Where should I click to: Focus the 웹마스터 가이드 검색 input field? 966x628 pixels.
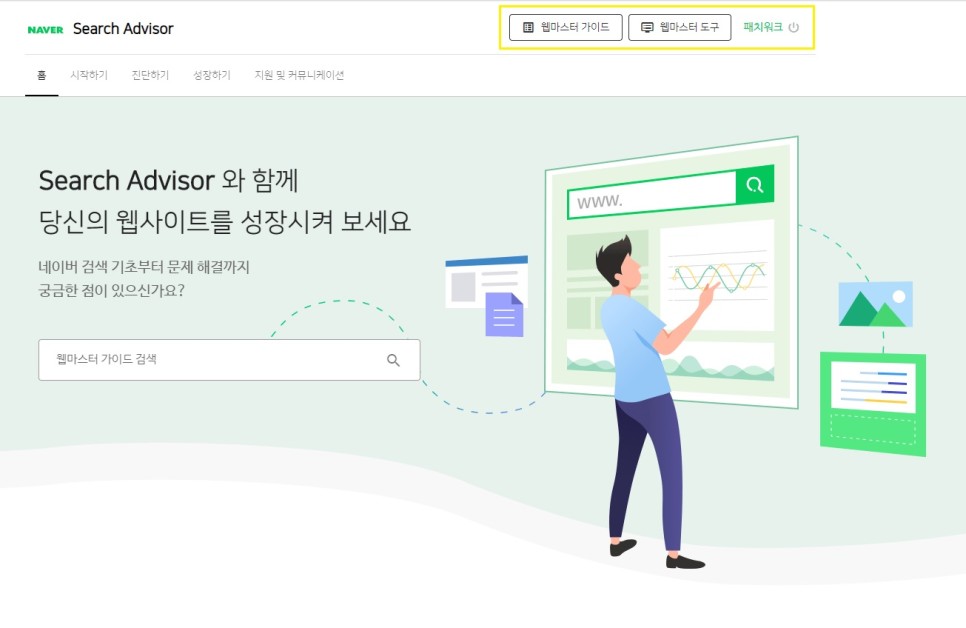click(x=229, y=360)
